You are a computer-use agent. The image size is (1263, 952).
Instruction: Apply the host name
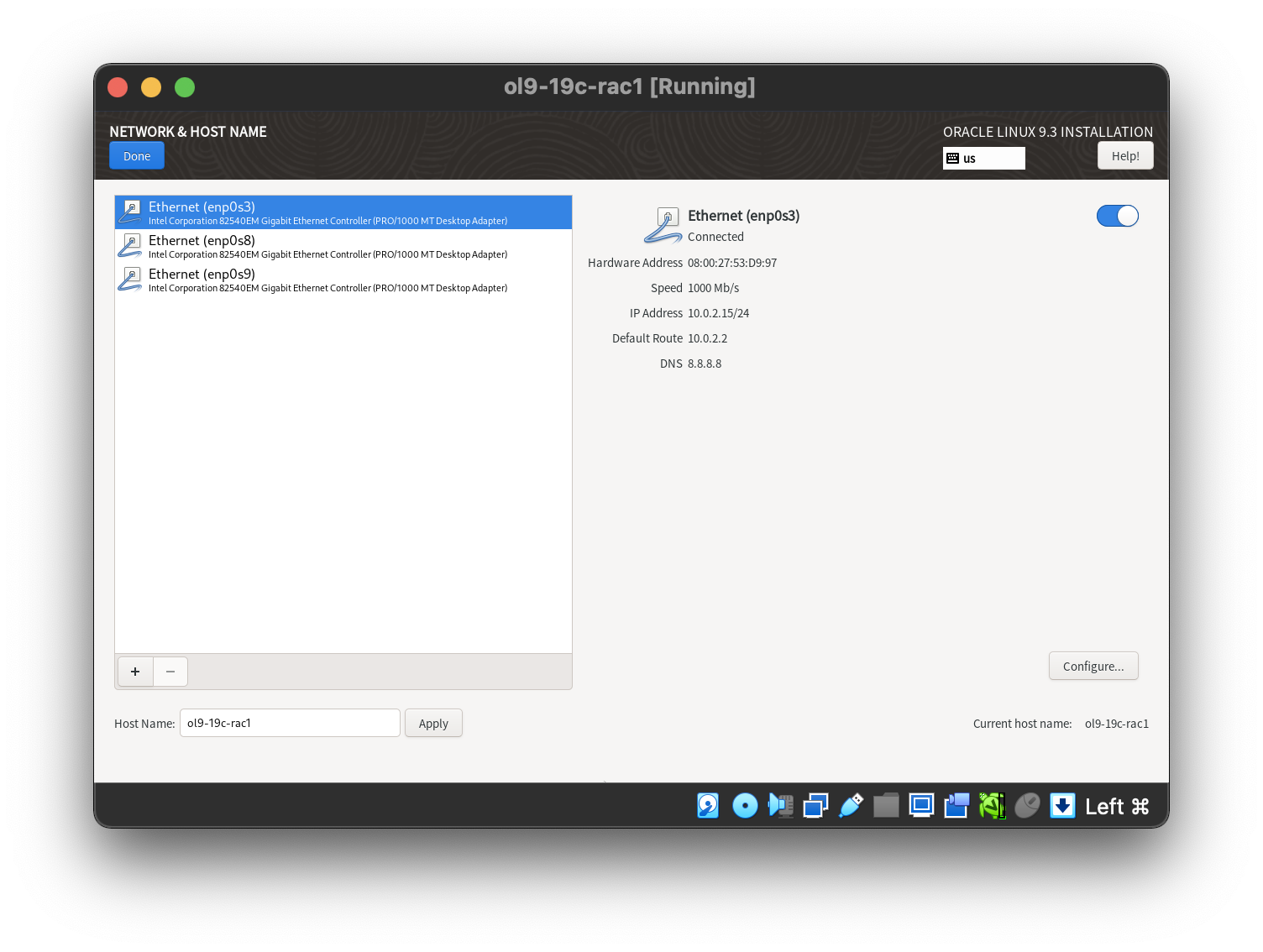coord(433,723)
